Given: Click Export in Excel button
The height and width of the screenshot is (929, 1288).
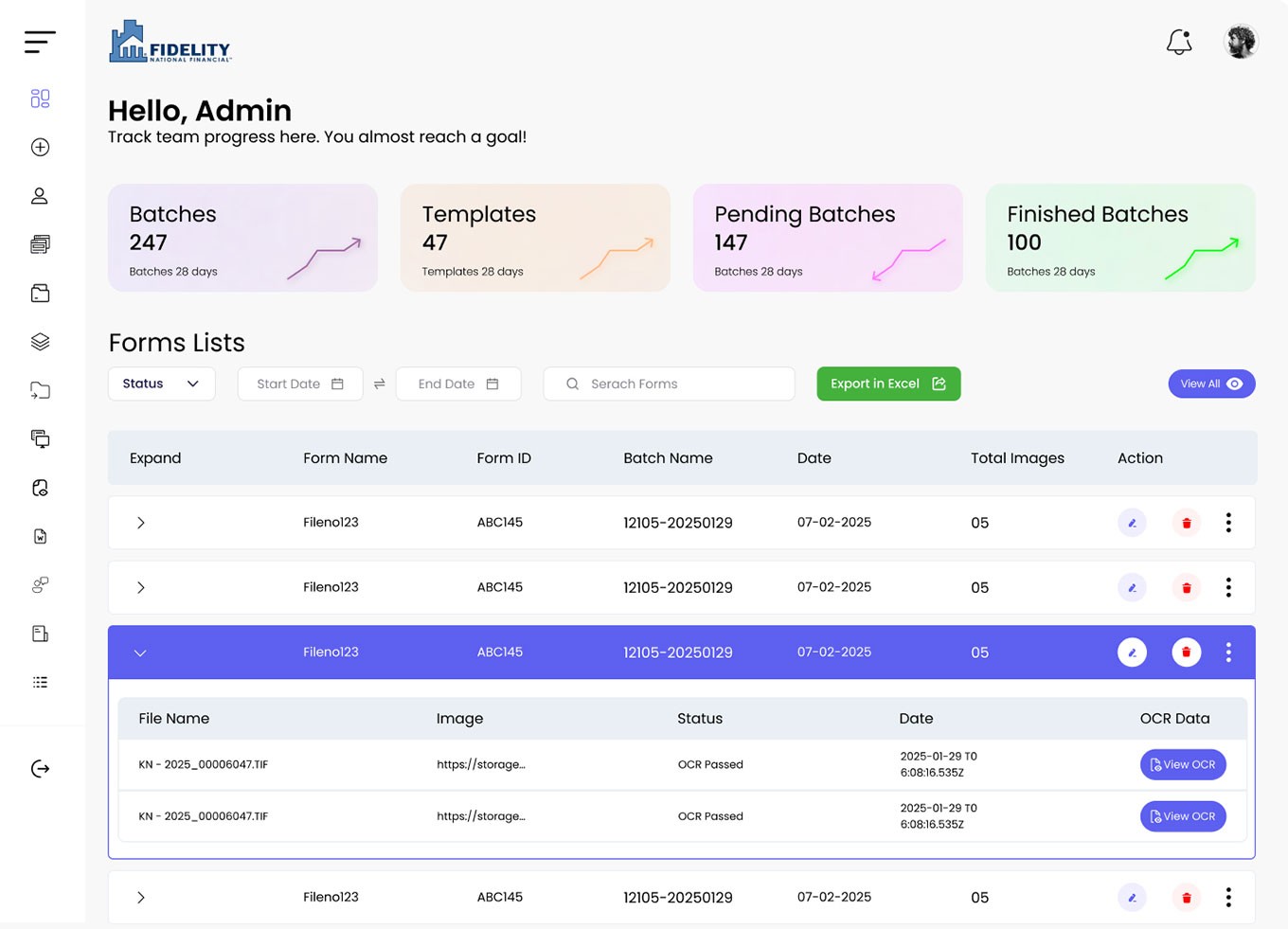Looking at the screenshot, I should click(887, 384).
